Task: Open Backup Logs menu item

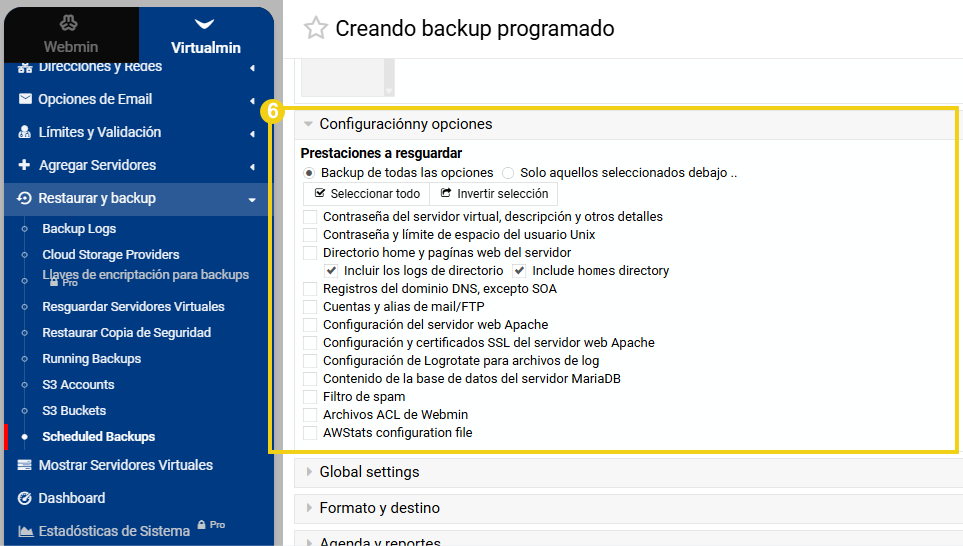Action: [x=79, y=228]
